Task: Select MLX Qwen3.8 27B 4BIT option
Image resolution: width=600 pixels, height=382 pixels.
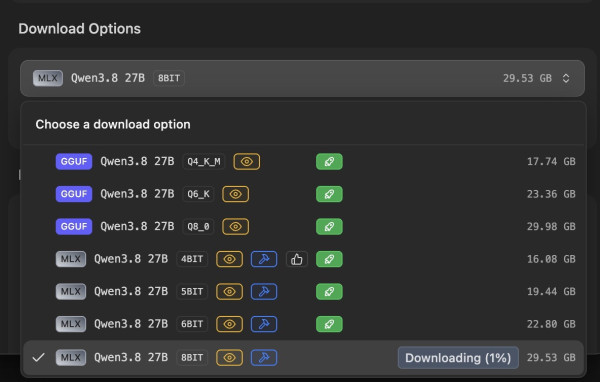Action: pyautogui.click(x=303, y=259)
